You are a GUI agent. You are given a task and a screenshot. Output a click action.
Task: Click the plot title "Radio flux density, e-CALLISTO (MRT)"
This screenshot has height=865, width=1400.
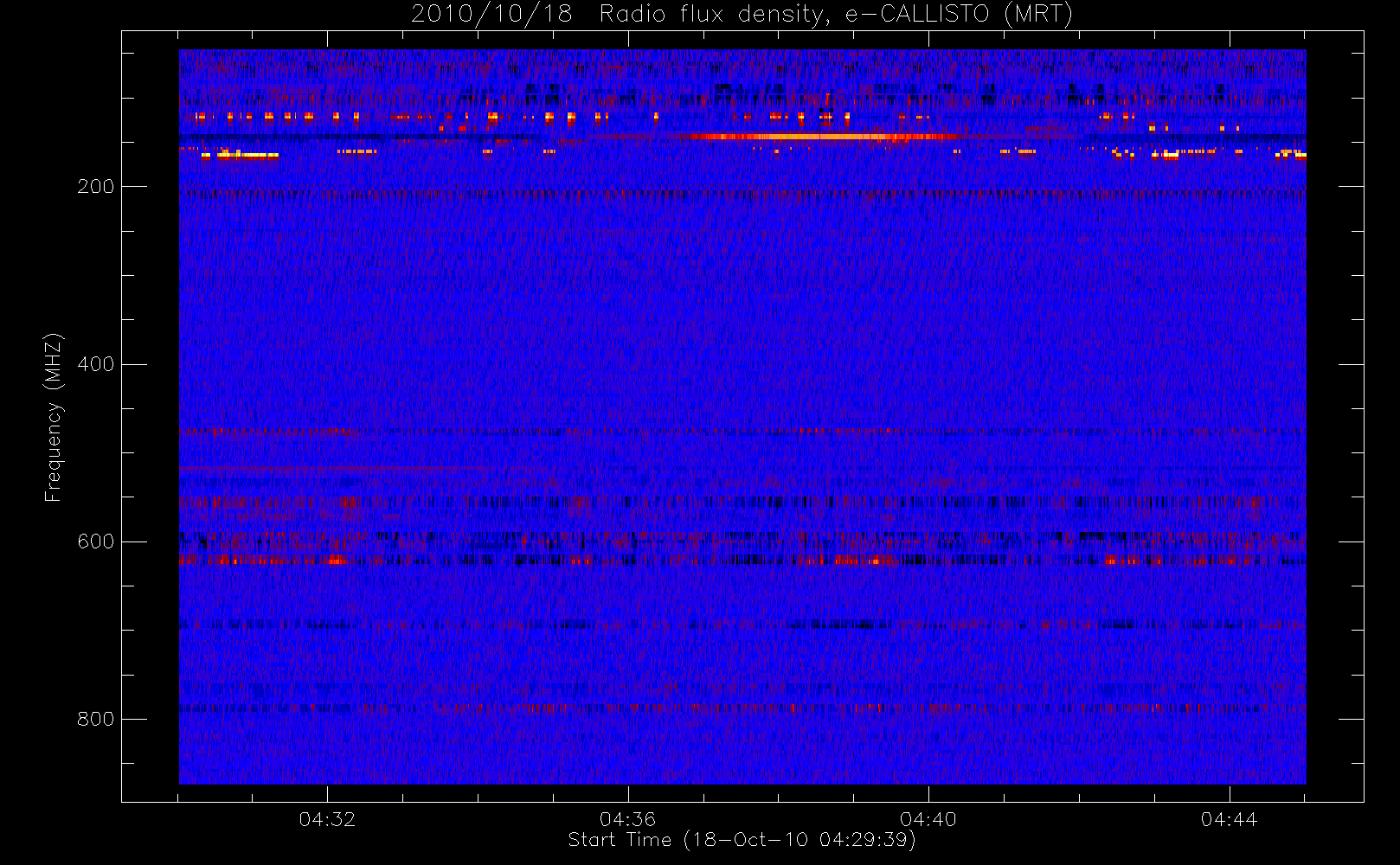836,15
